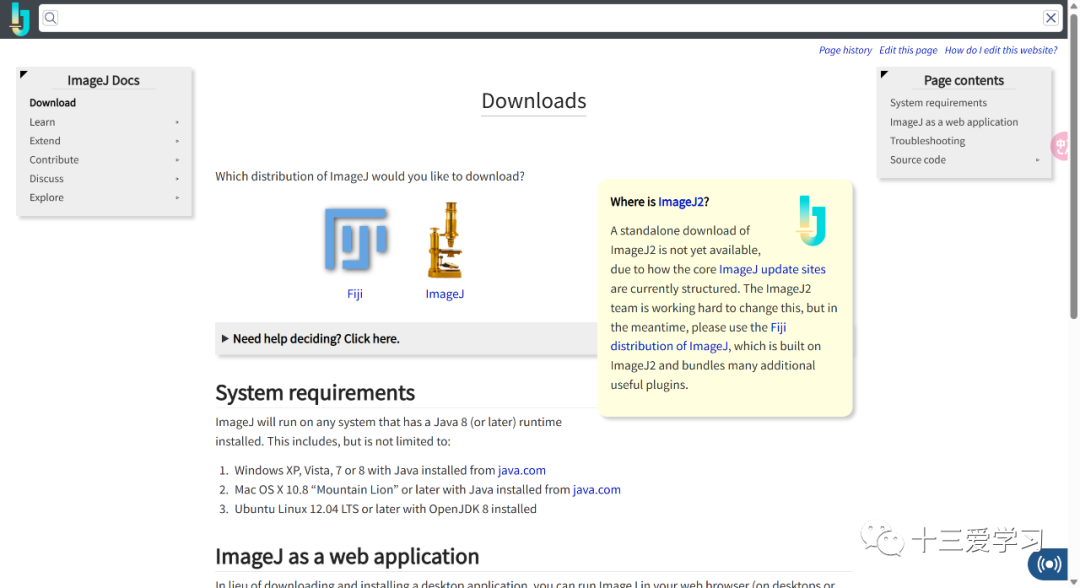The height and width of the screenshot is (588, 1080).
Task: Click the 'ImageJ as a web application' heading
Action: tap(347, 556)
